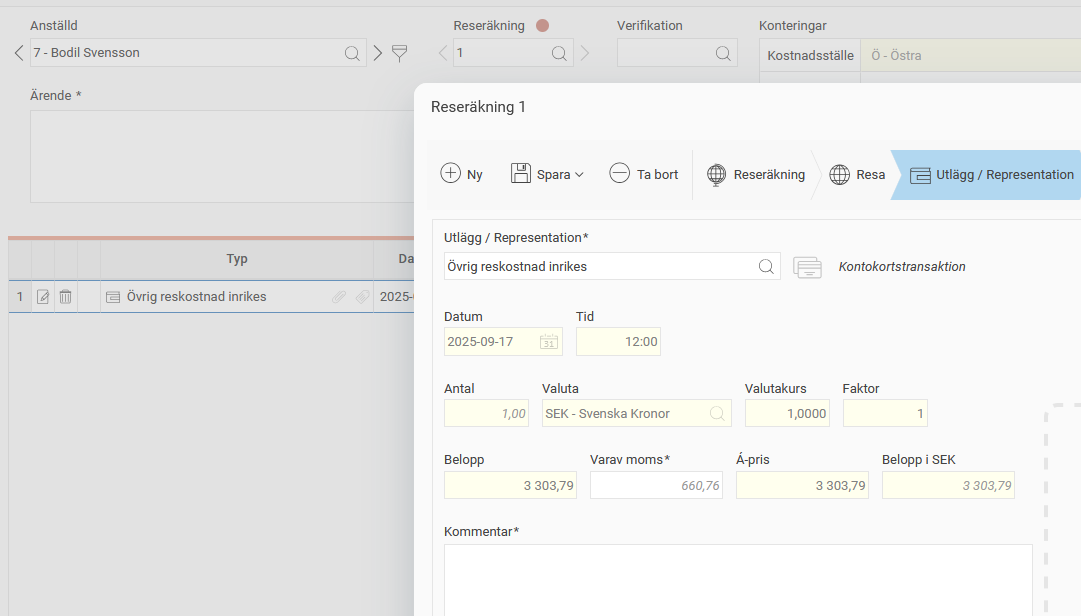Click the search icon in Verifikation field
This screenshot has width=1081, height=616.
tap(723, 53)
